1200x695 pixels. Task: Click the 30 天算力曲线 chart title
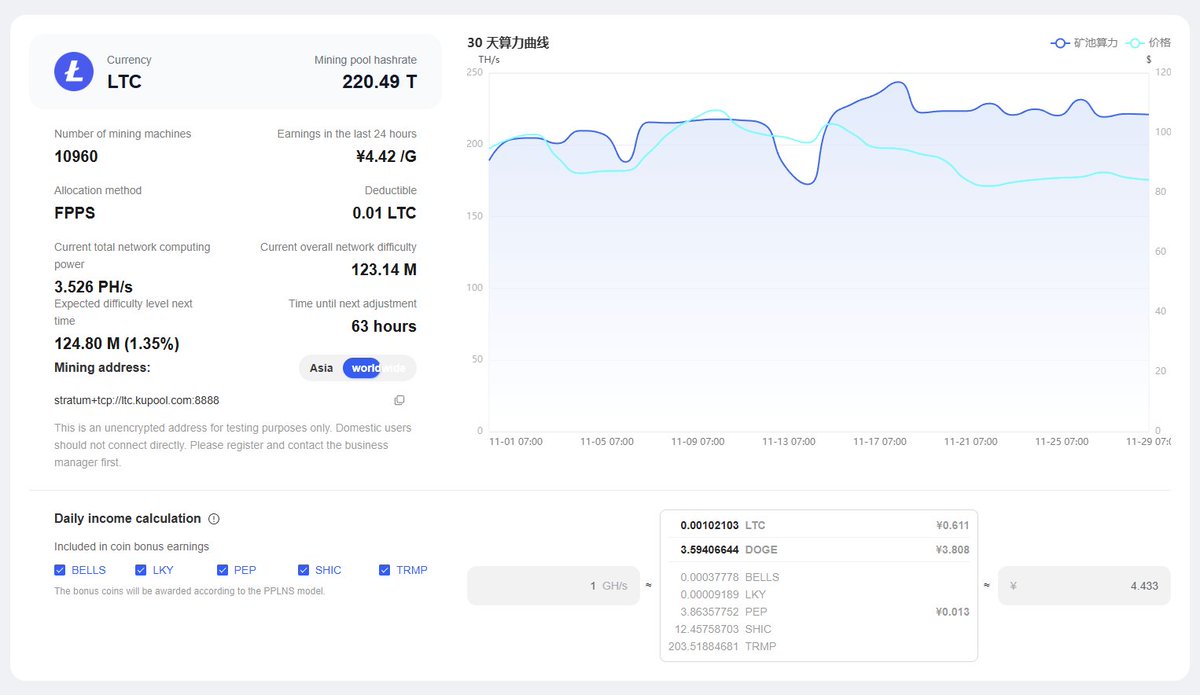coord(508,43)
